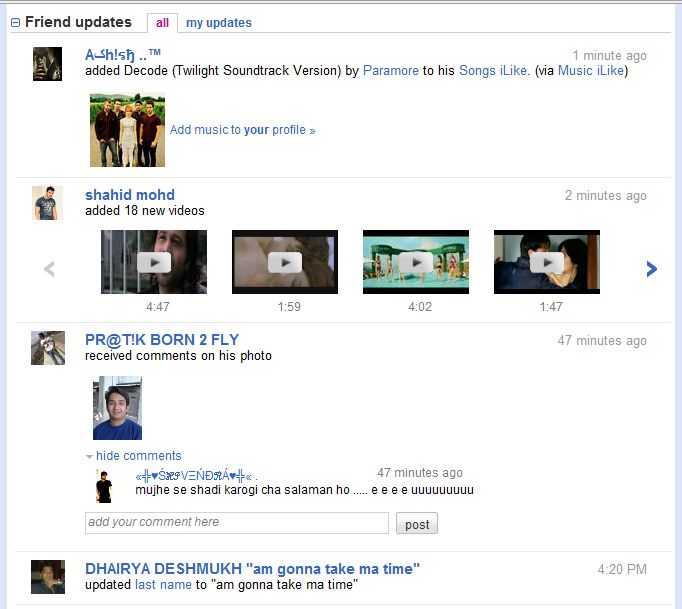Viewport: 682px width, 609px height.
Task: Click DHAIRYA DESHMUKH's profile avatar
Action: [x=47, y=577]
